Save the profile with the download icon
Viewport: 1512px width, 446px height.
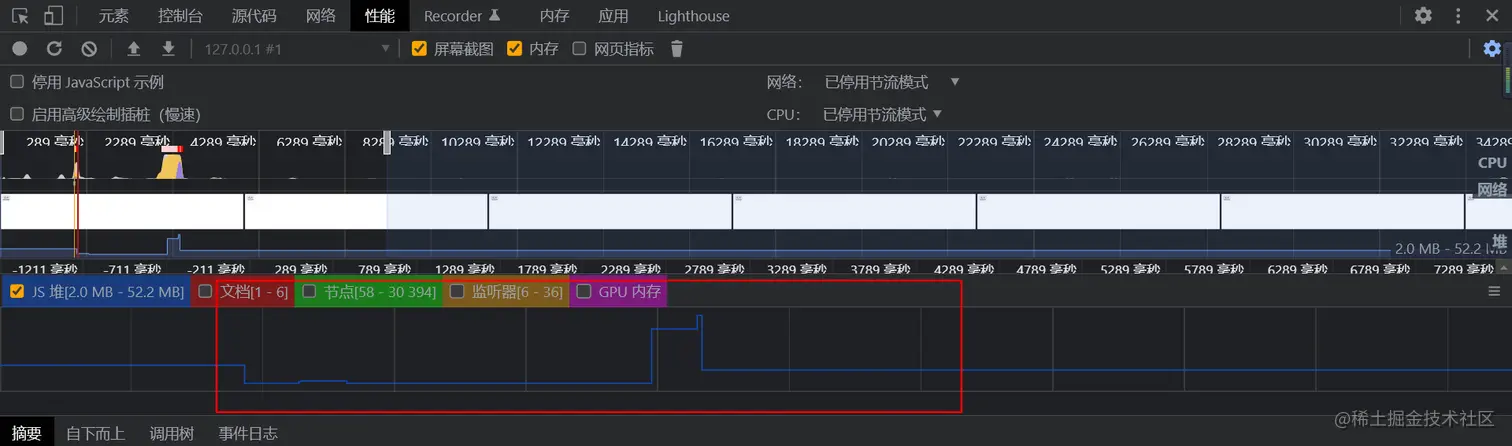[x=169, y=48]
